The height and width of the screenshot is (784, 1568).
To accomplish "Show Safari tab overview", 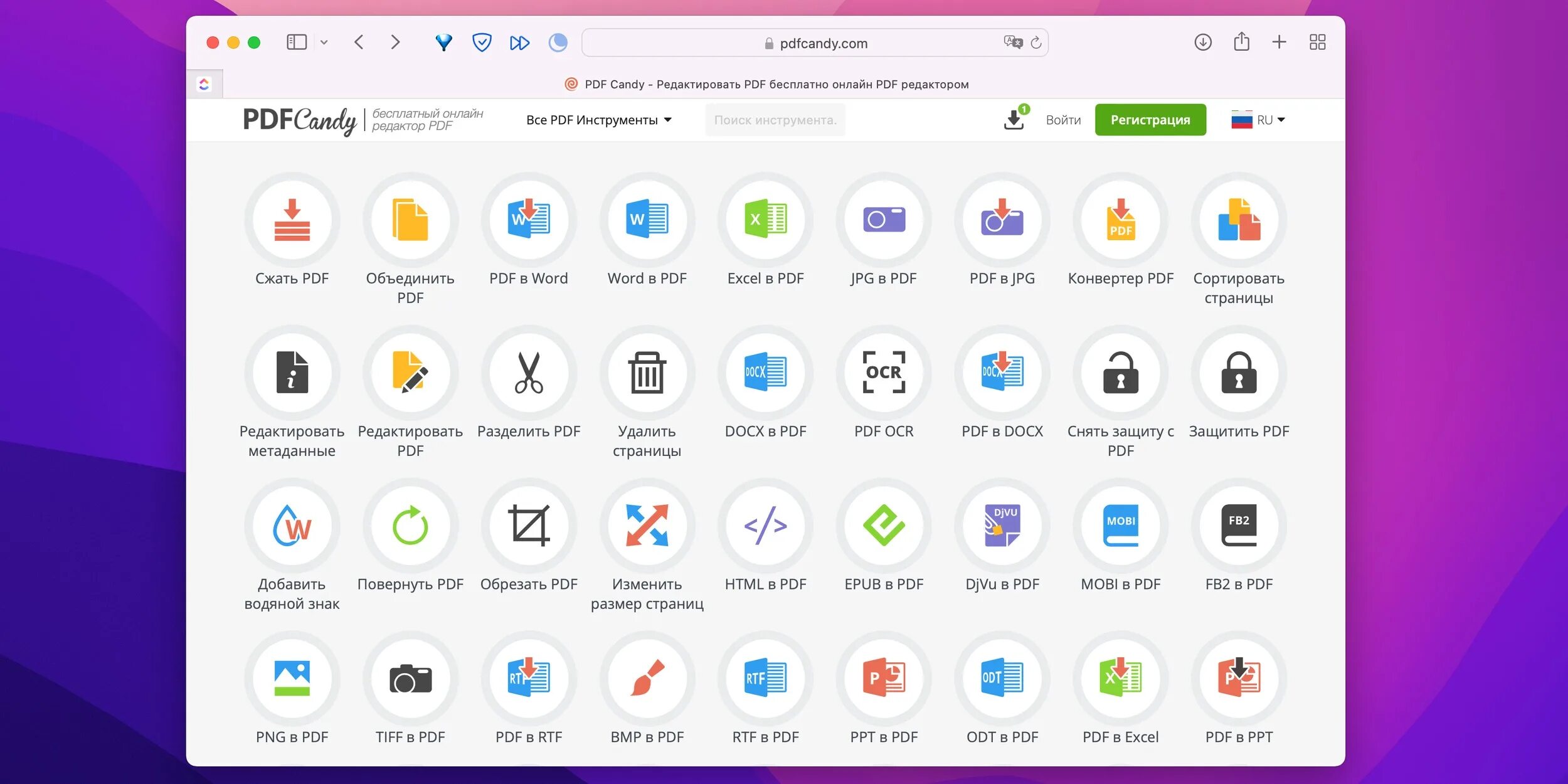I will click(x=1318, y=43).
